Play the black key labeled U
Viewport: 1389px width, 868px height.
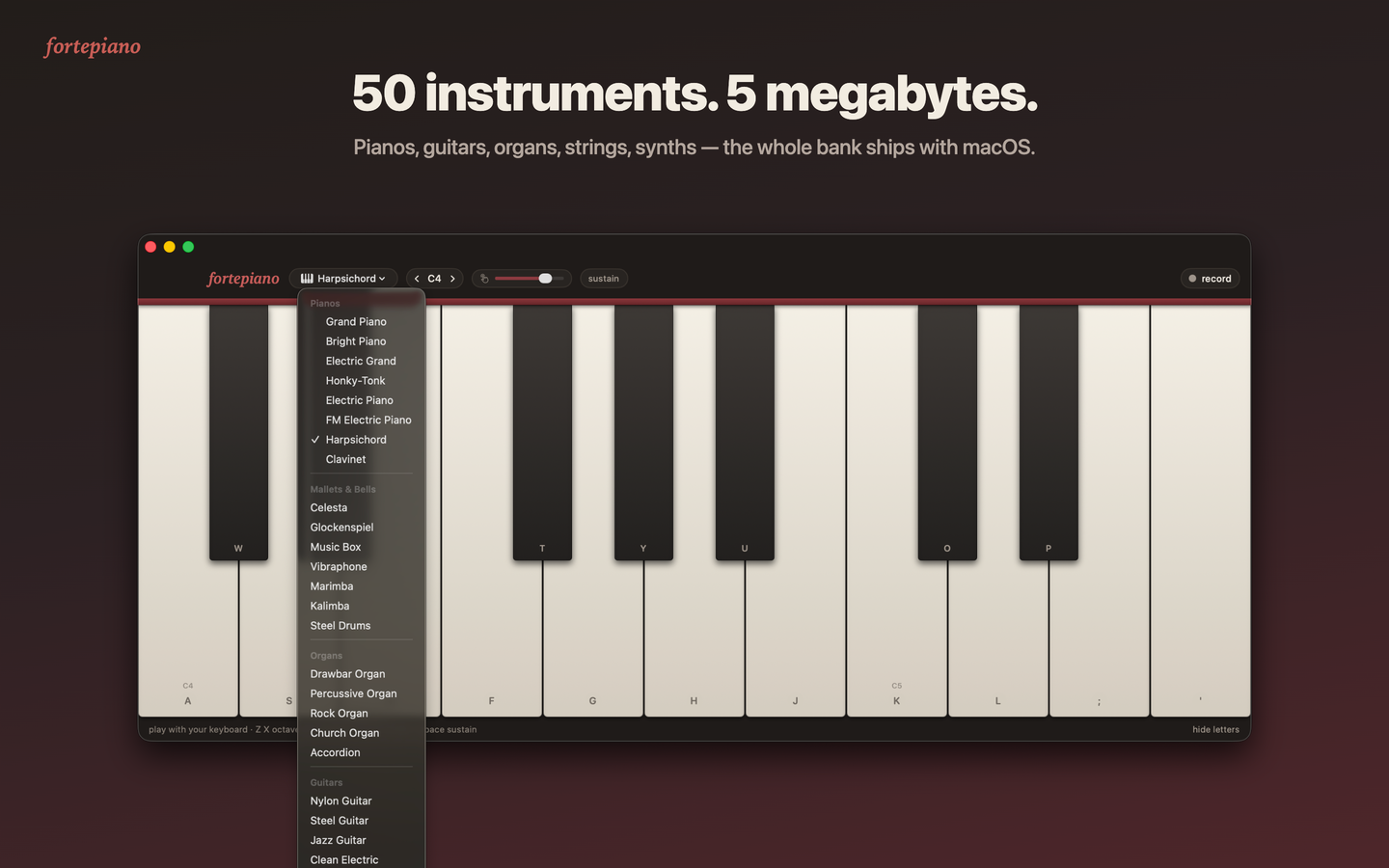tap(745, 432)
